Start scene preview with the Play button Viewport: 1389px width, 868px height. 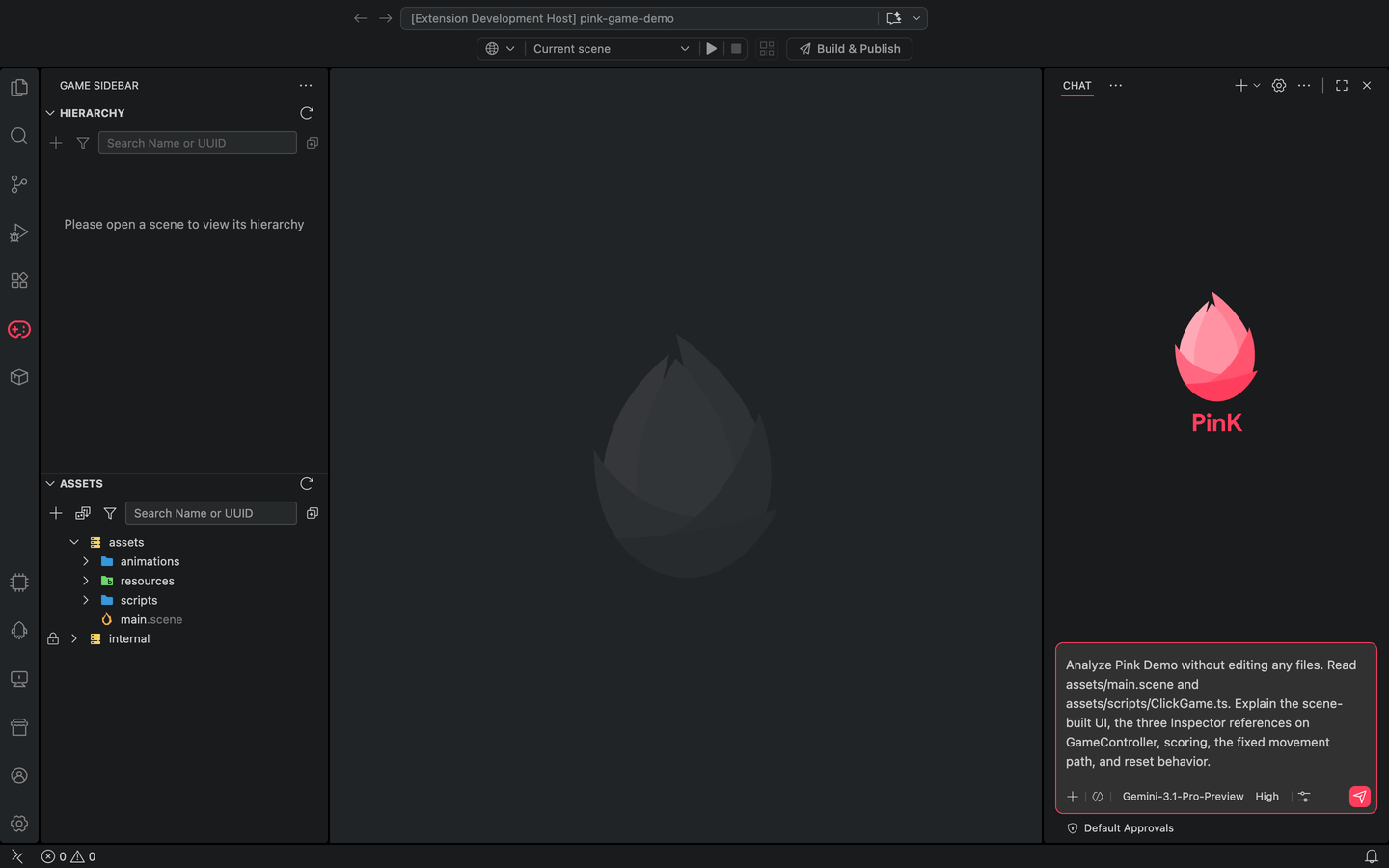(712, 49)
